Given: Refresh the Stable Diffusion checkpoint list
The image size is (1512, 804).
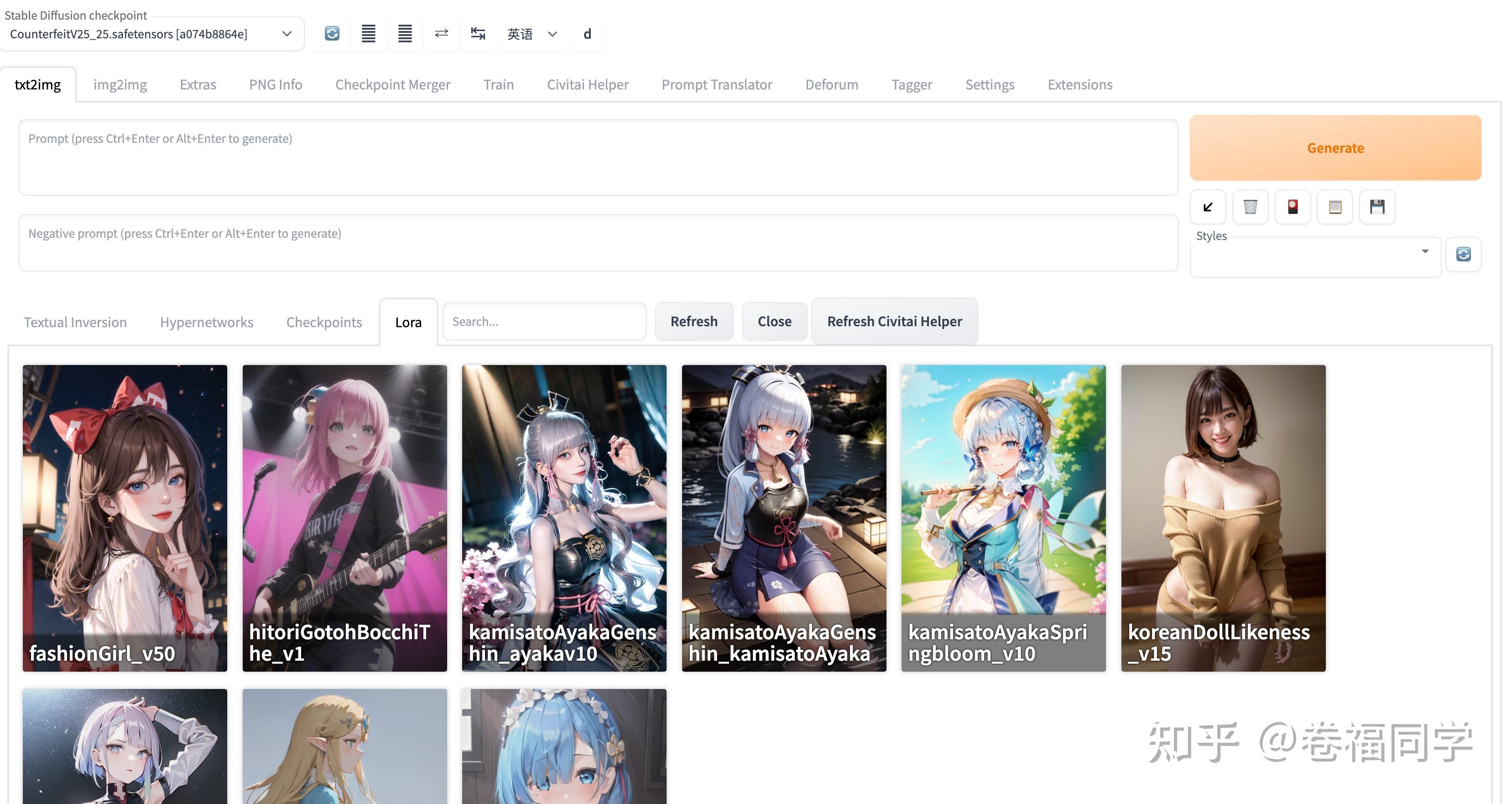Looking at the screenshot, I should click(332, 34).
